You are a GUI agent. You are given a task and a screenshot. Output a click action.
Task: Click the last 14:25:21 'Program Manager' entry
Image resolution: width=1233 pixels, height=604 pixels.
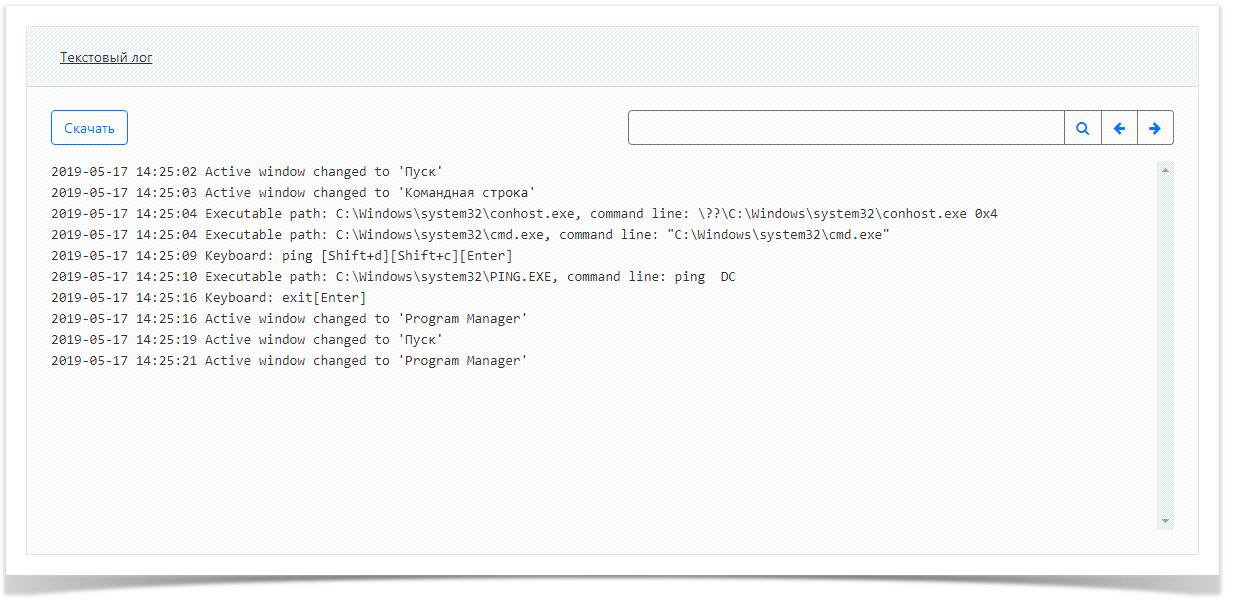pos(289,361)
